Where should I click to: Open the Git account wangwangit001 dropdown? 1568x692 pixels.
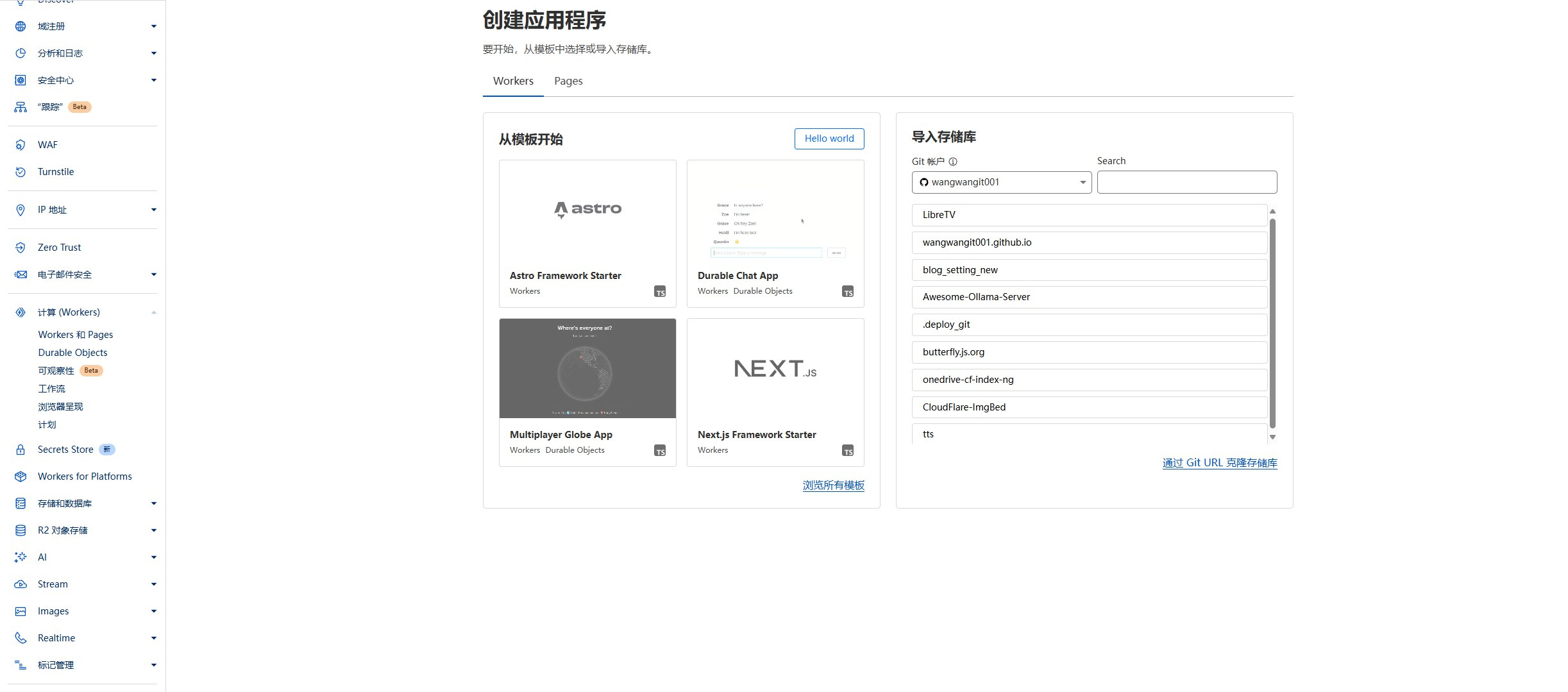(x=1001, y=182)
